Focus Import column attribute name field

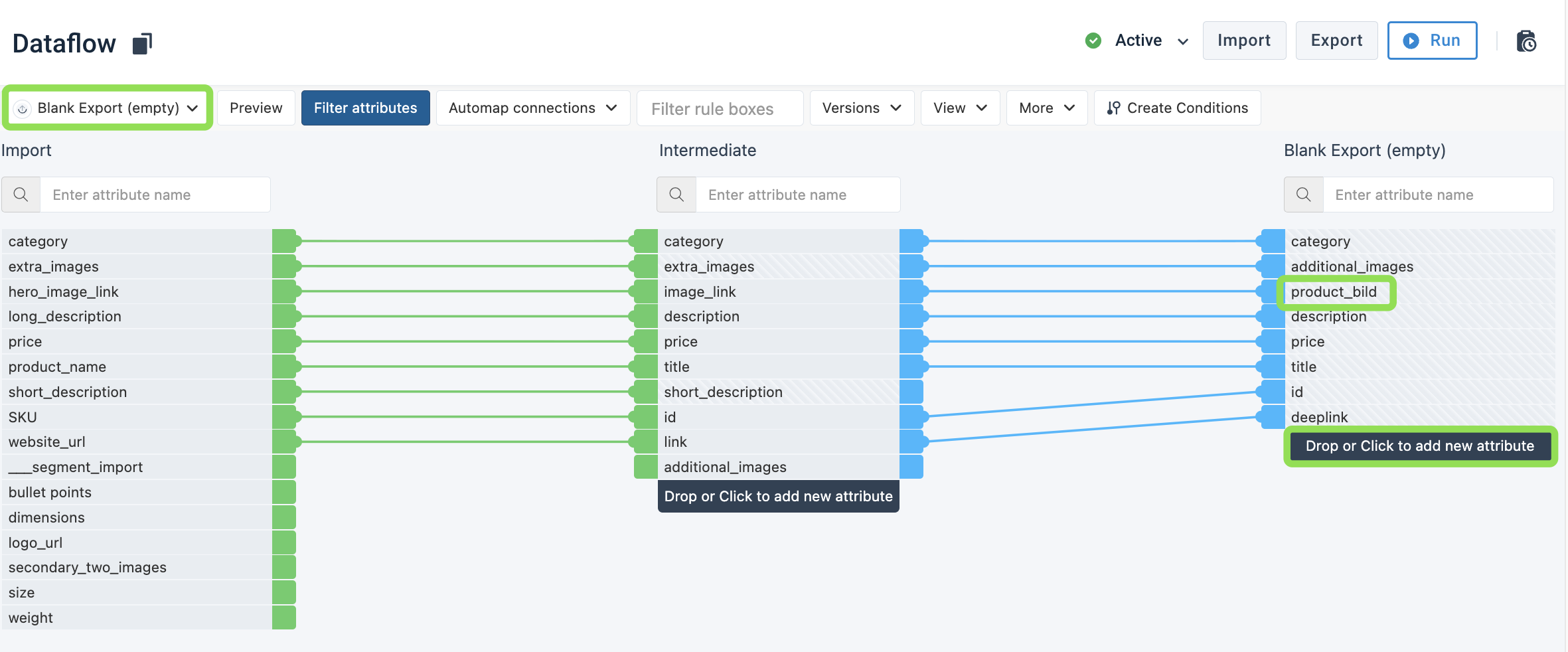pos(155,195)
